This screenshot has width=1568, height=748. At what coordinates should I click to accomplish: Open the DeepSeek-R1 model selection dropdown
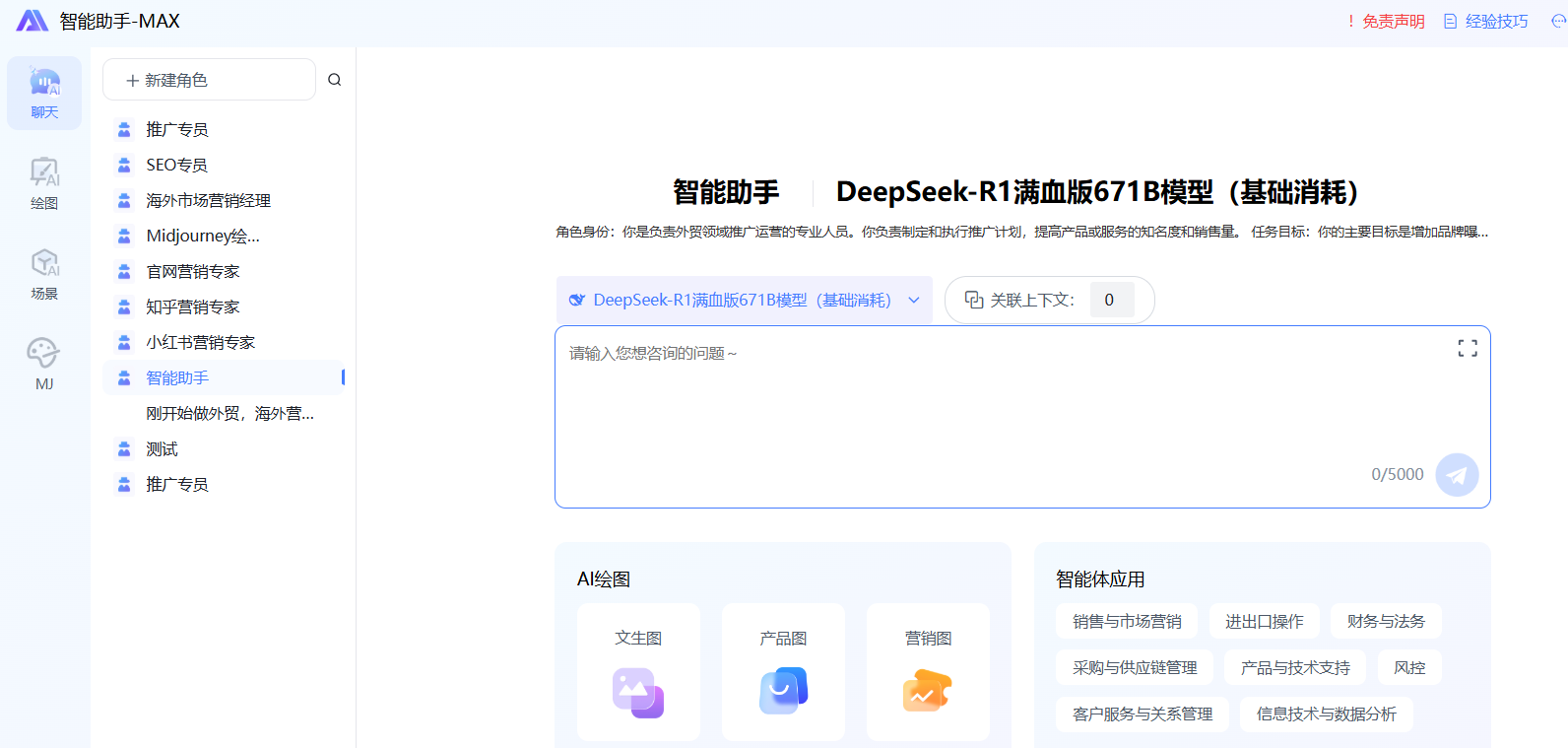pos(744,300)
